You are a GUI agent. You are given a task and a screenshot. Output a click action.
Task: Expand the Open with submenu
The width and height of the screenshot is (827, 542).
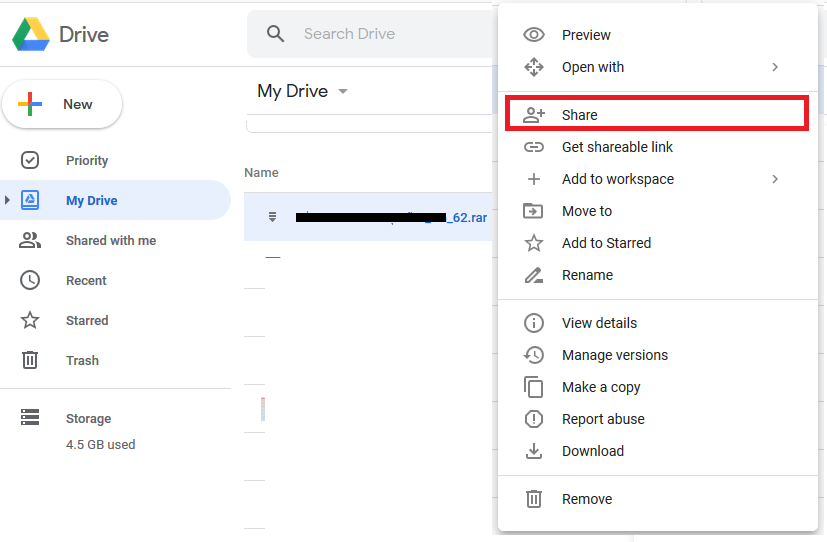[774, 67]
